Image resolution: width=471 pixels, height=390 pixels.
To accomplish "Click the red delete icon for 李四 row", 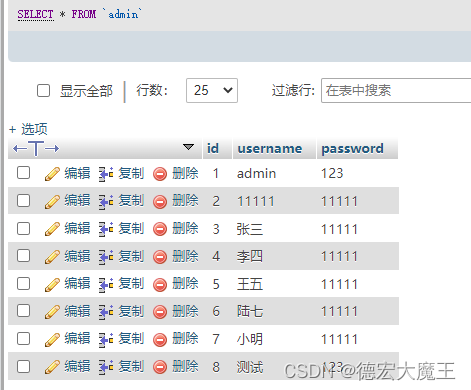I will coord(160,257).
